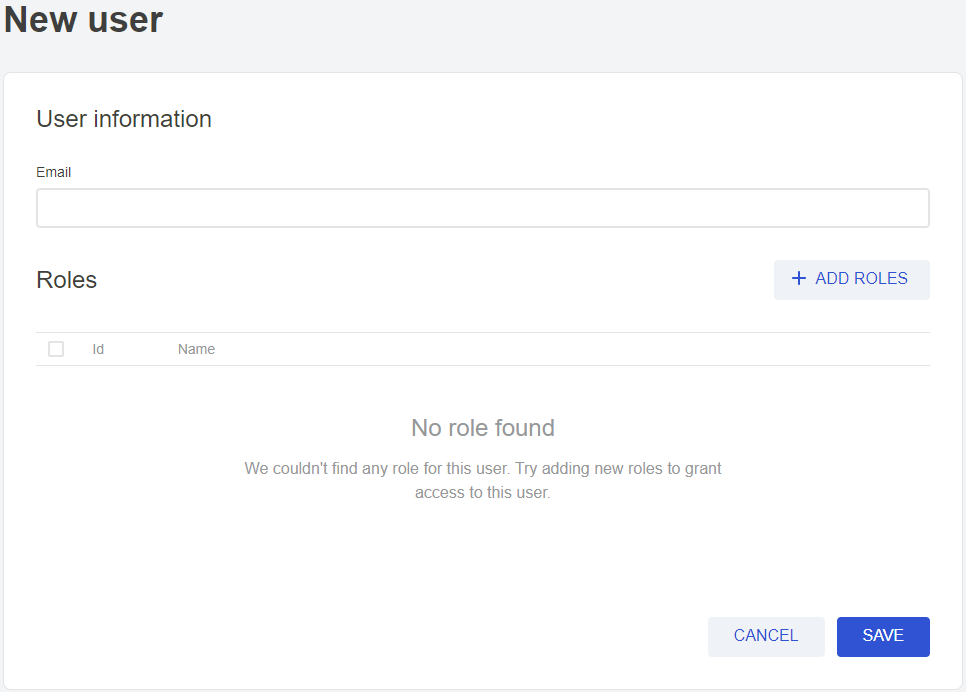The height and width of the screenshot is (692, 966).
Task: Click the Email field label
Action: (54, 172)
